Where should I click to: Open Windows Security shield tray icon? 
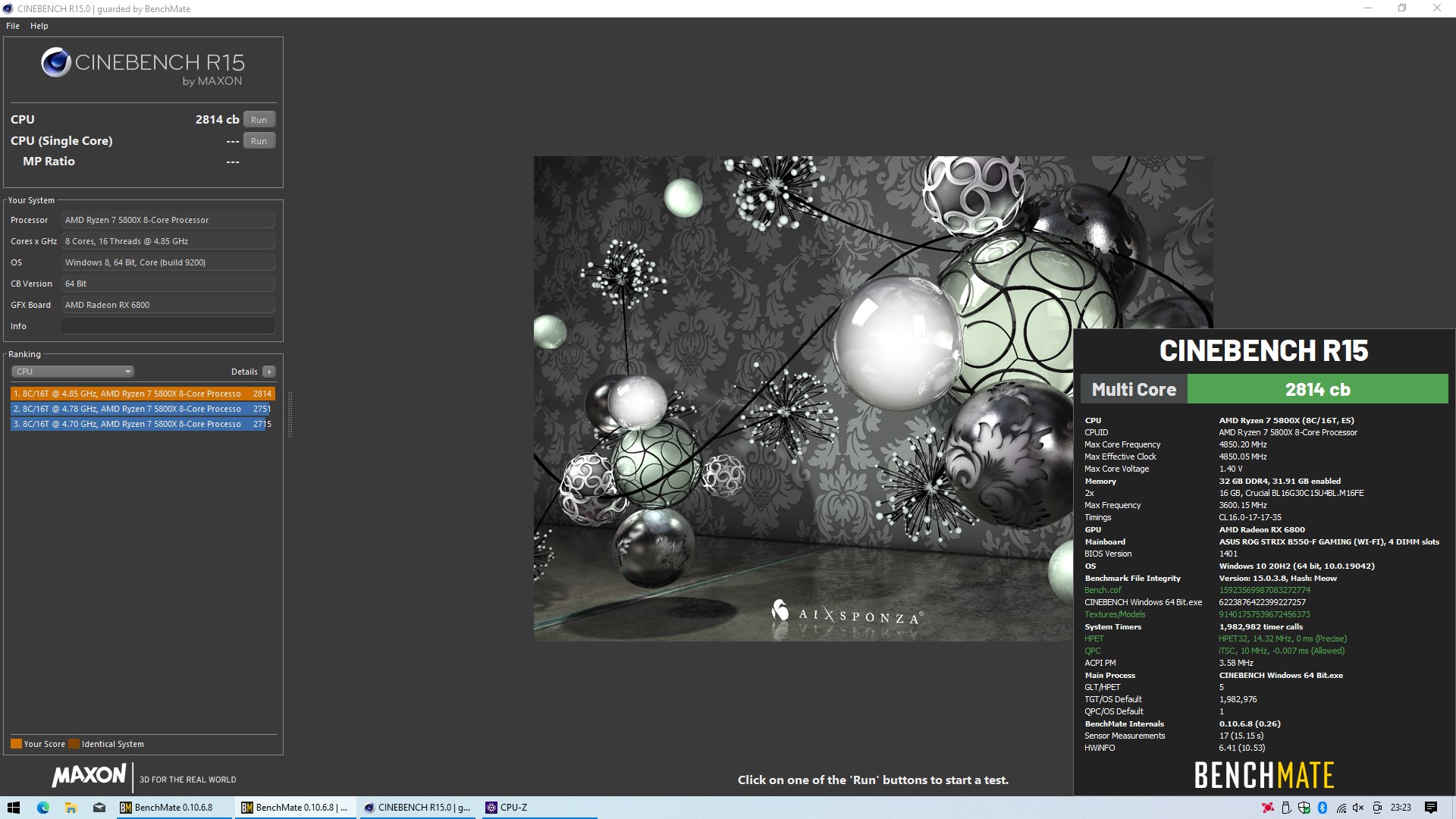[x=1304, y=808]
